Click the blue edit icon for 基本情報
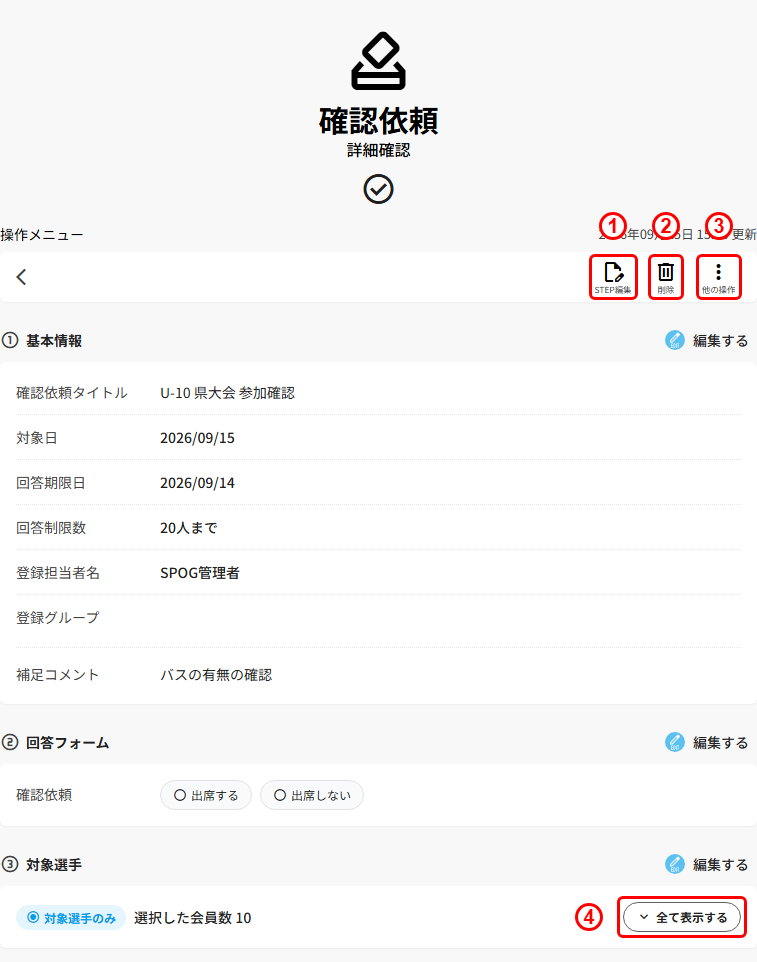The height and width of the screenshot is (962, 757). click(675, 340)
